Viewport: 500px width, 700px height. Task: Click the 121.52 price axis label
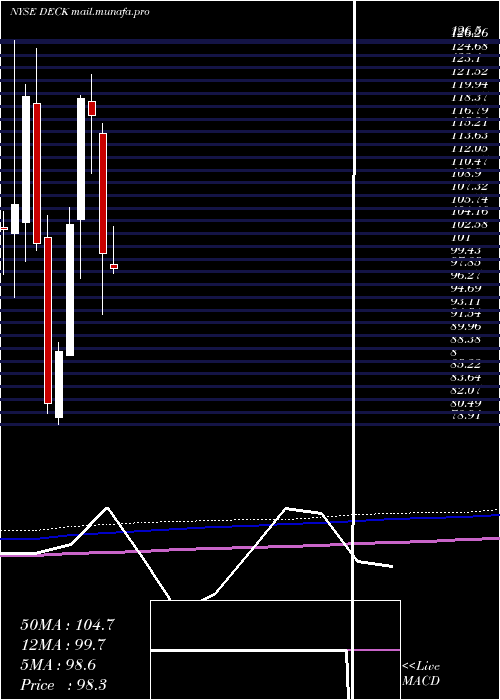[470, 72]
